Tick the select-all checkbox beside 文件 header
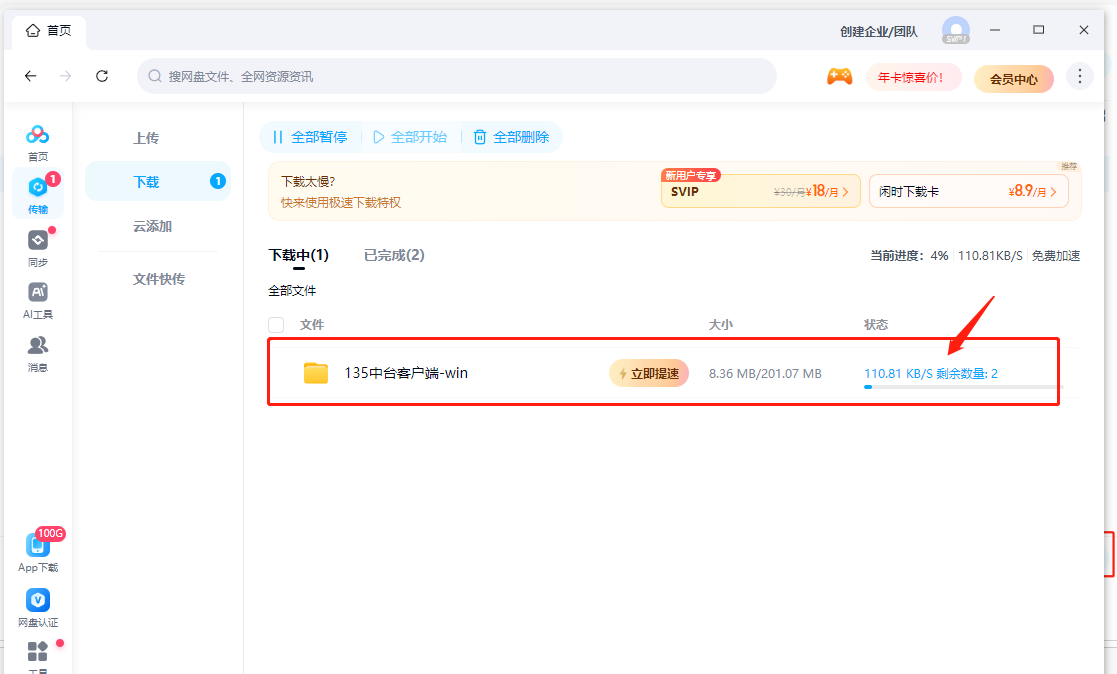1117x674 pixels. point(276,325)
